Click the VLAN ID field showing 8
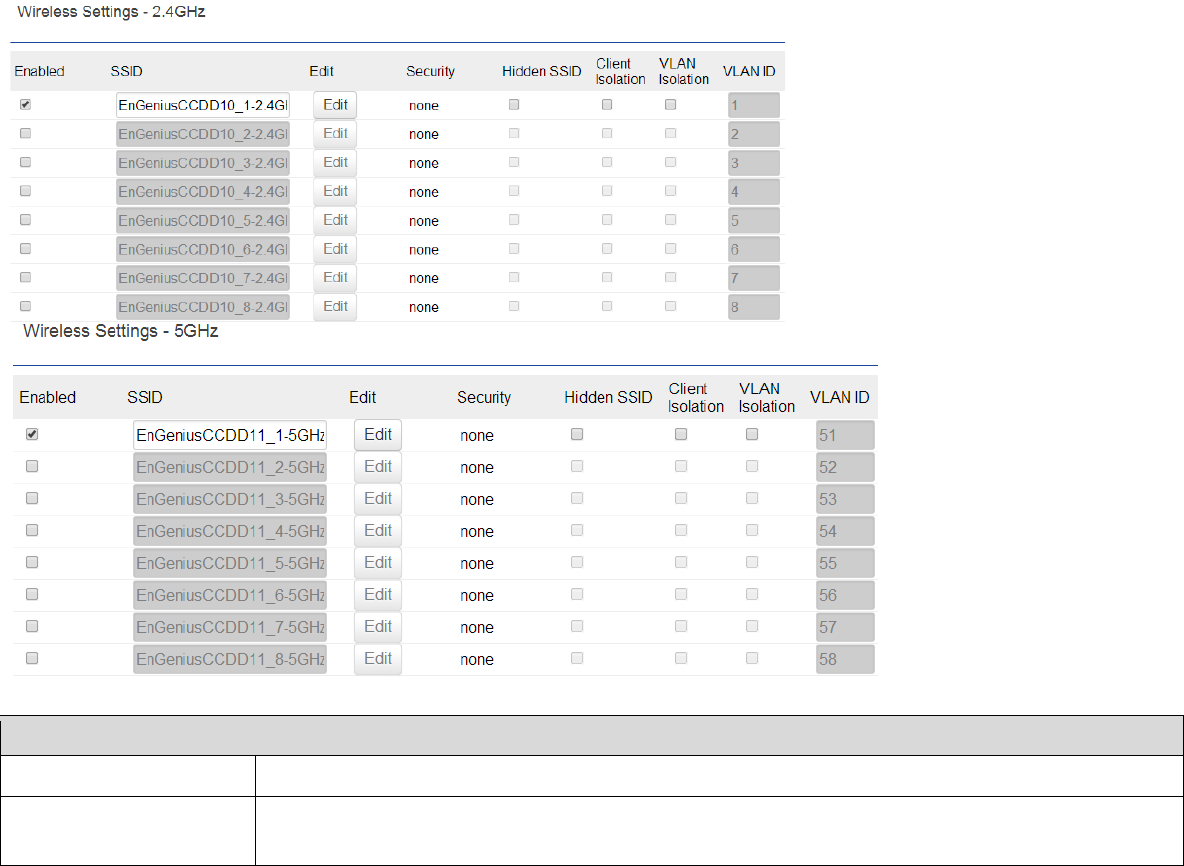Screen dimensions: 1184x866 (754, 307)
